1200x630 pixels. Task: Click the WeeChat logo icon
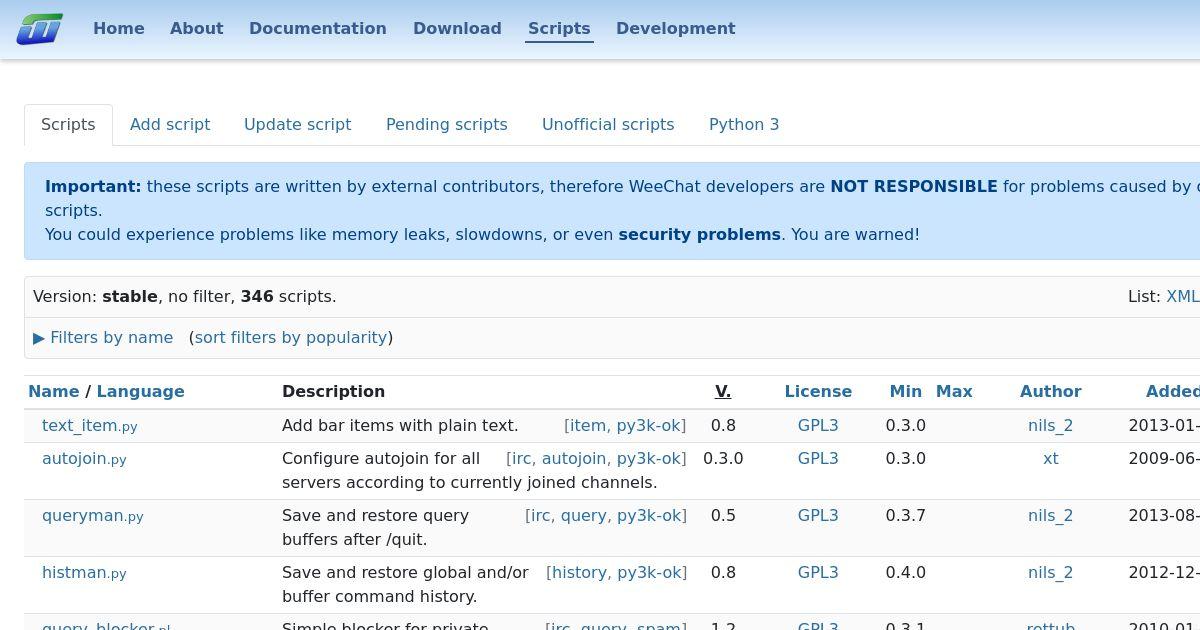[x=40, y=29]
